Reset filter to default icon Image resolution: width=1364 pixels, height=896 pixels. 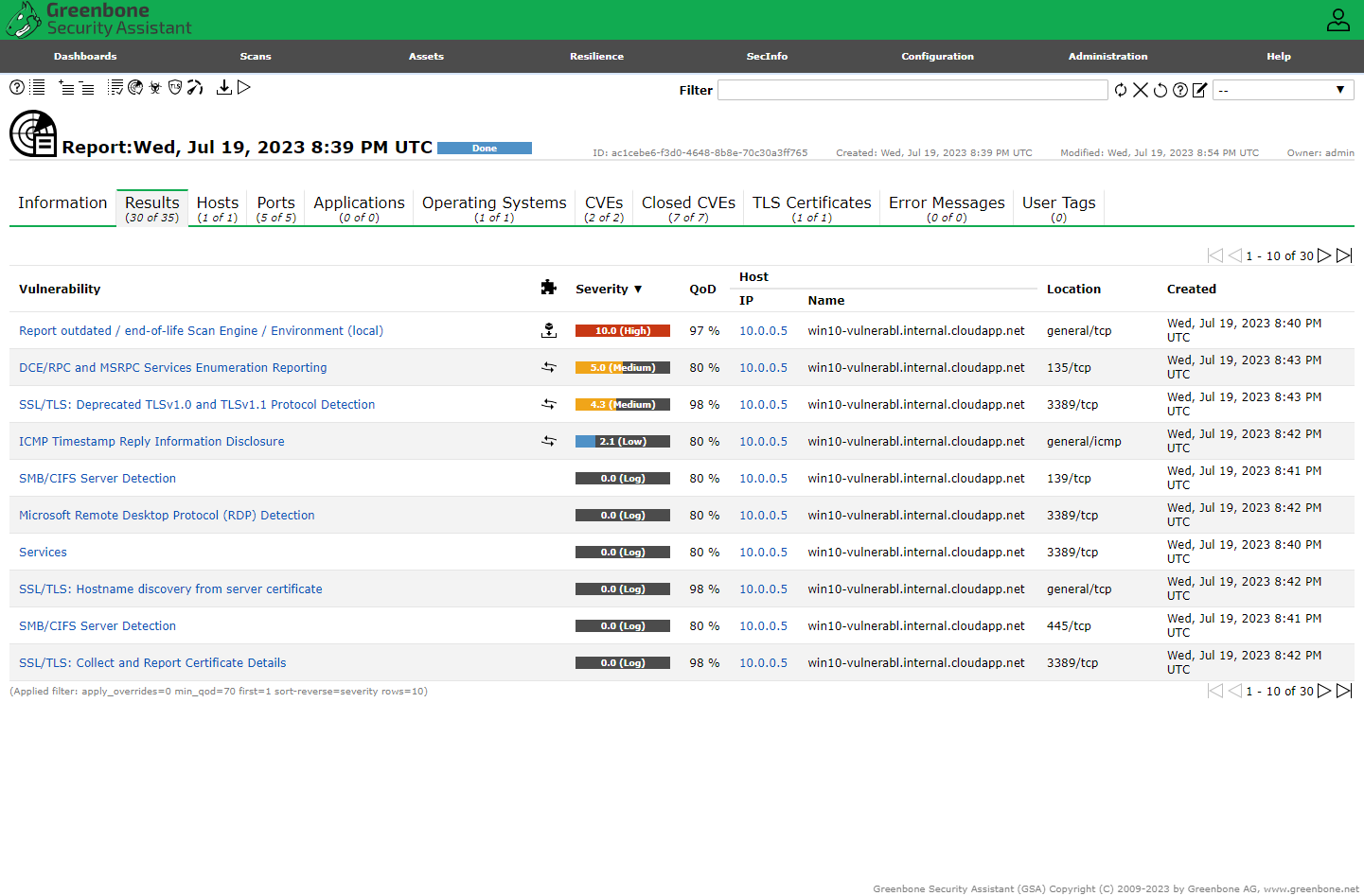tap(1160, 90)
